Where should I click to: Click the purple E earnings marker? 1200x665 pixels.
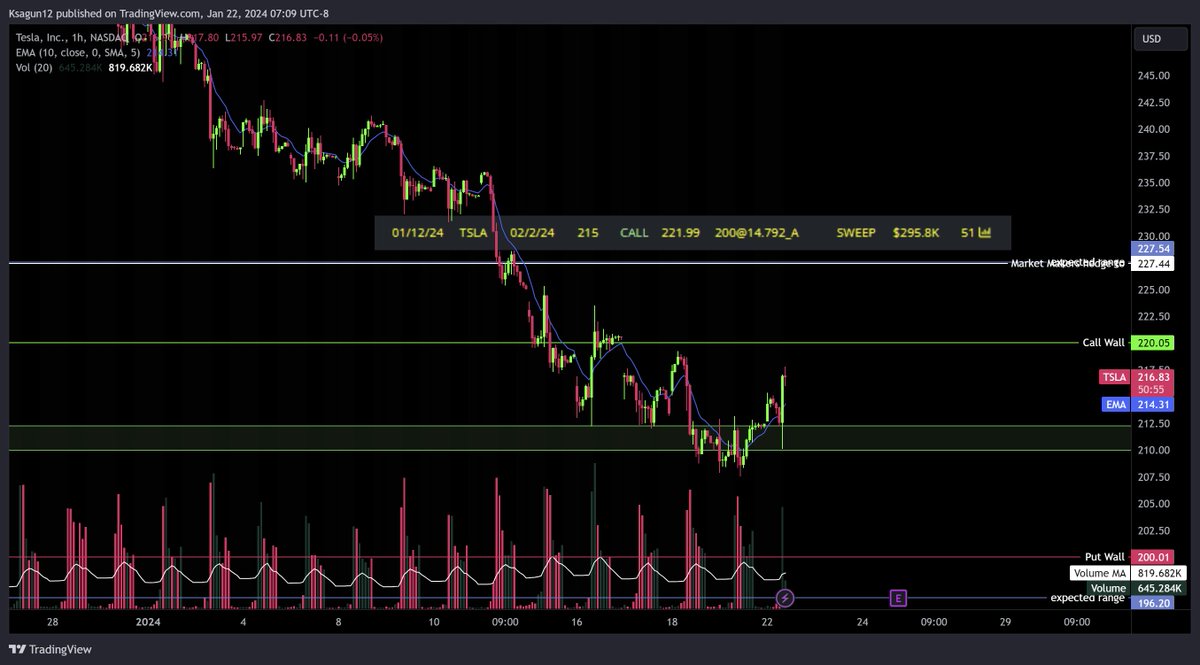tap(898, 598)
